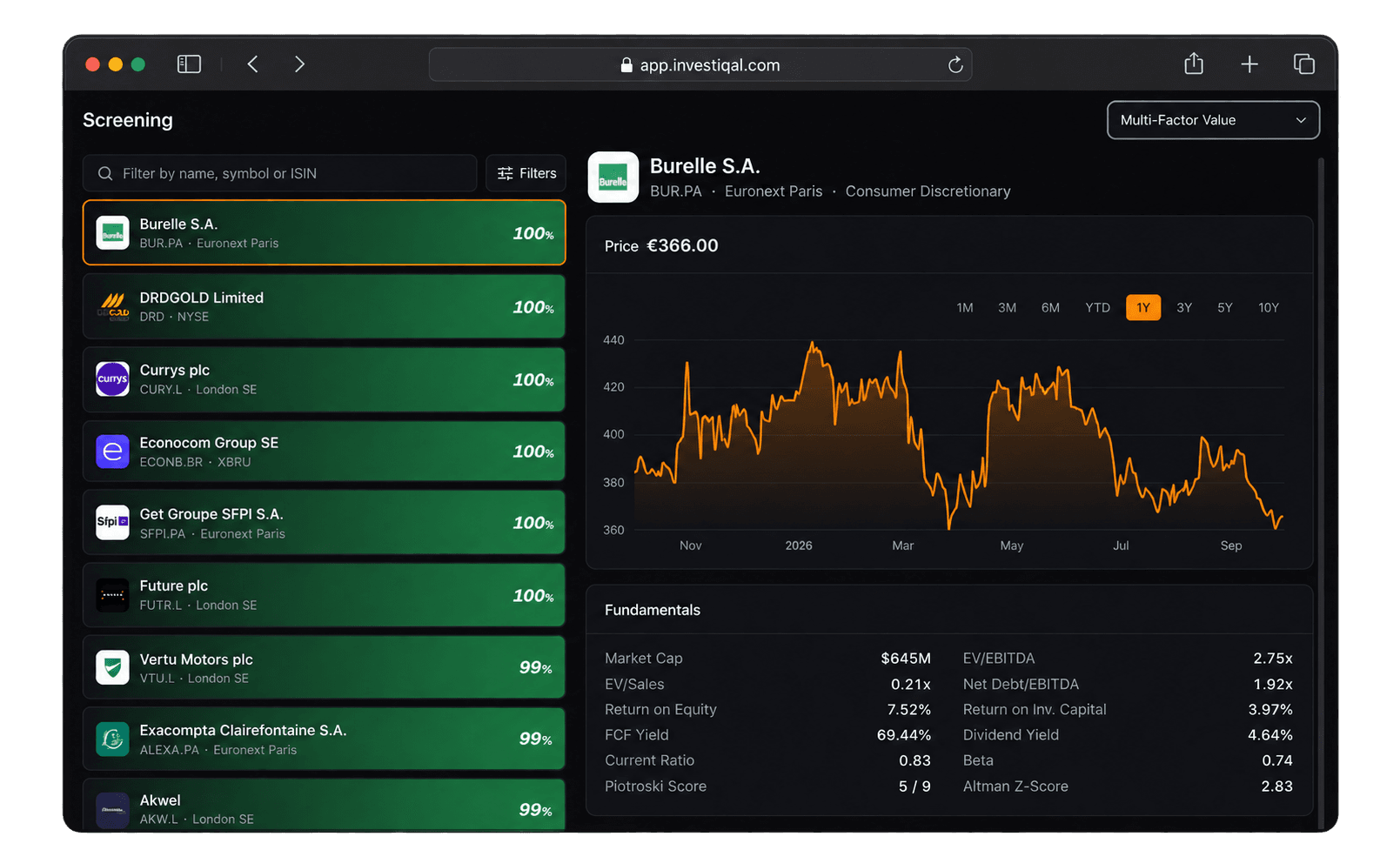Click the Dividend Yield value 4.64%

[x=1270, y=735]
